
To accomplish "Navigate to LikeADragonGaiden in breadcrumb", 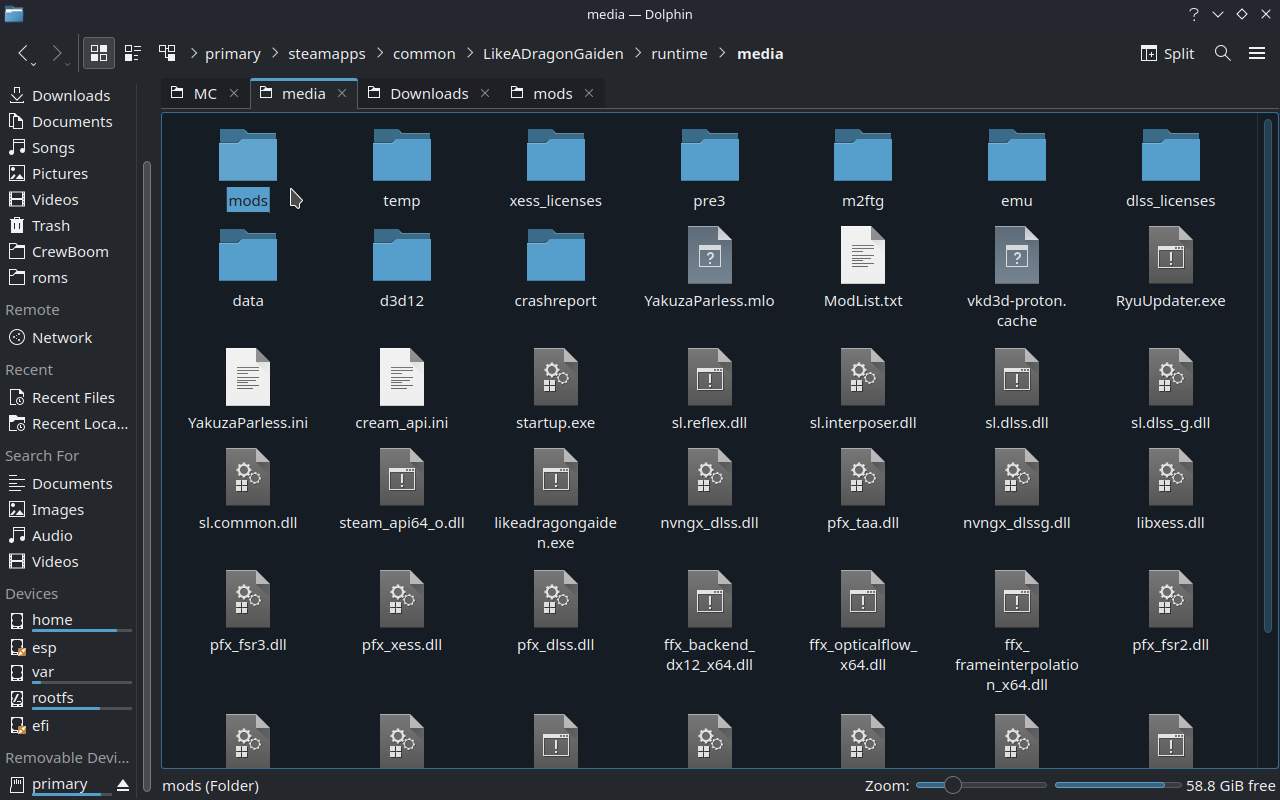I will pos(553,54).
